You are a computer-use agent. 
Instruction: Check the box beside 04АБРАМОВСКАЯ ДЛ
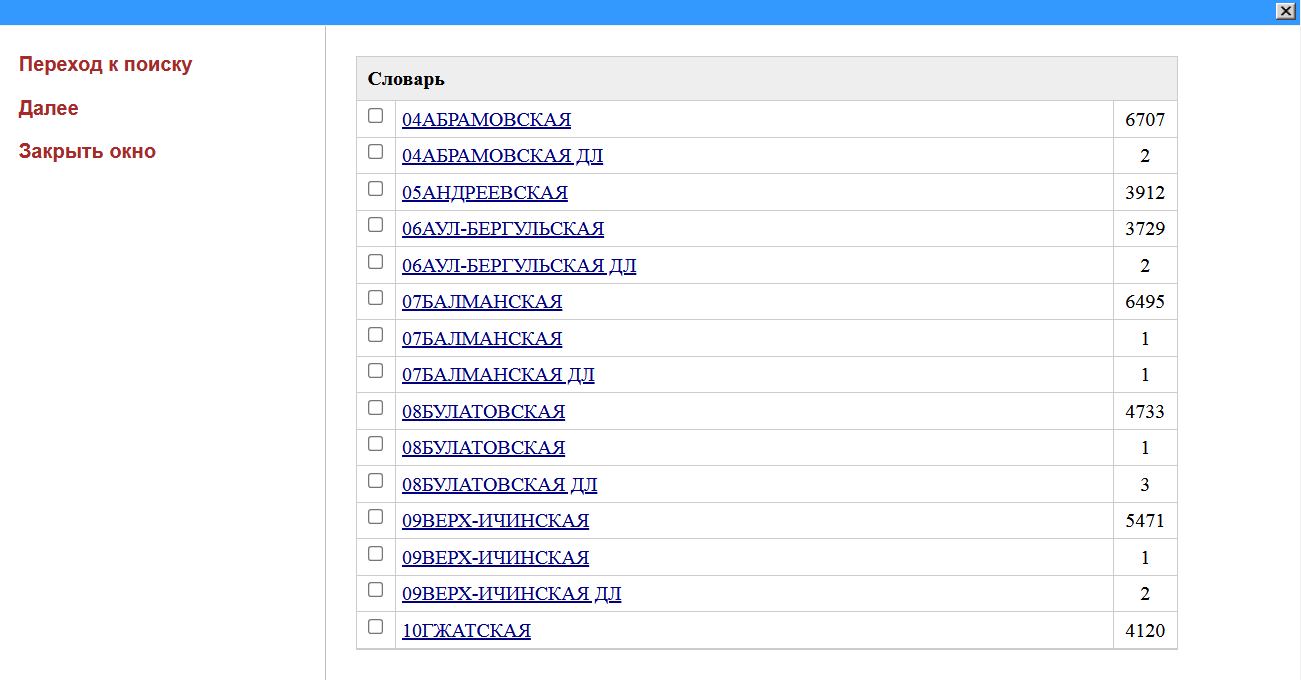pyautogui.click(x=376, y=152)
